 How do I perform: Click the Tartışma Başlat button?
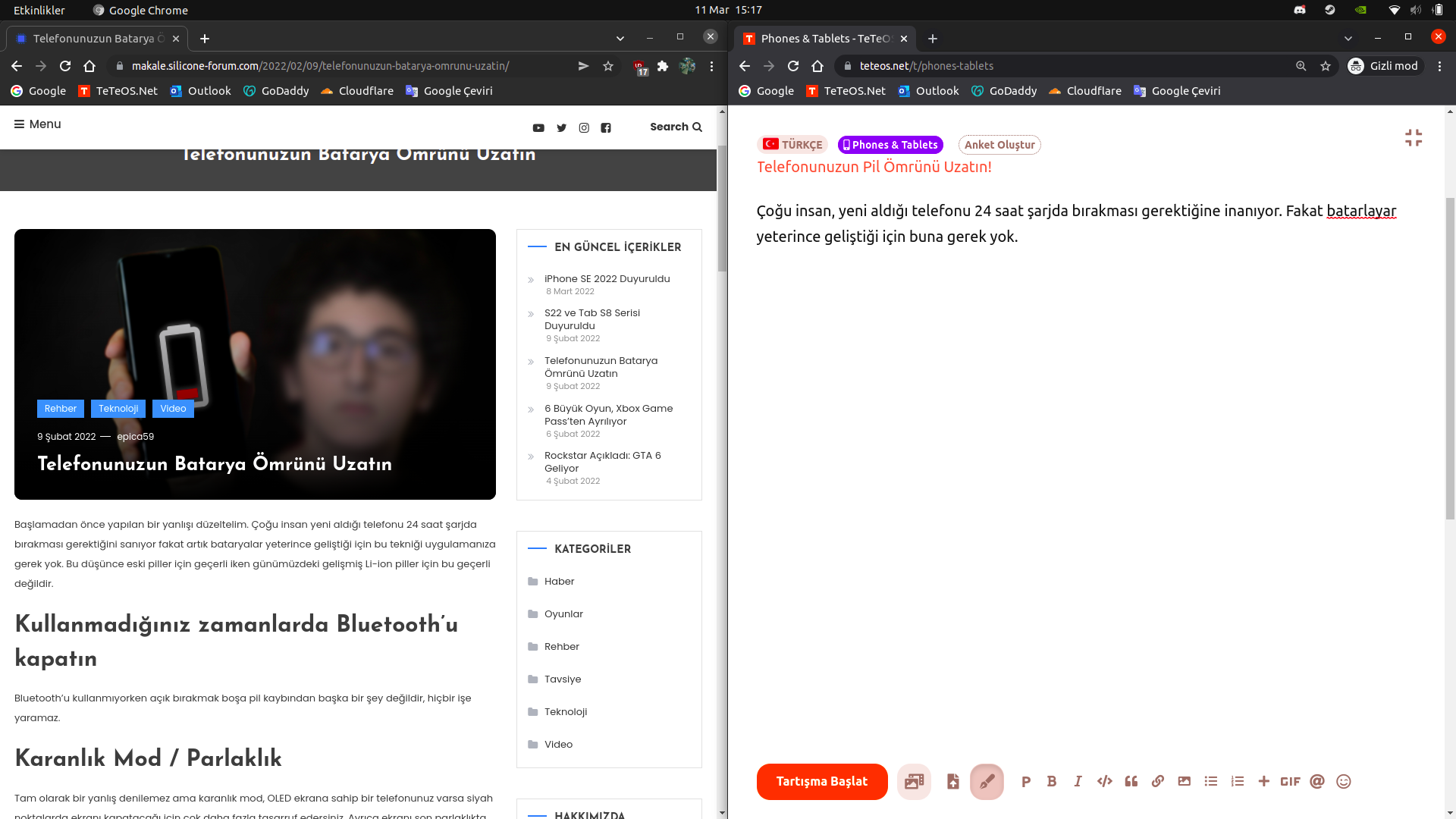(x=822, y=781)
